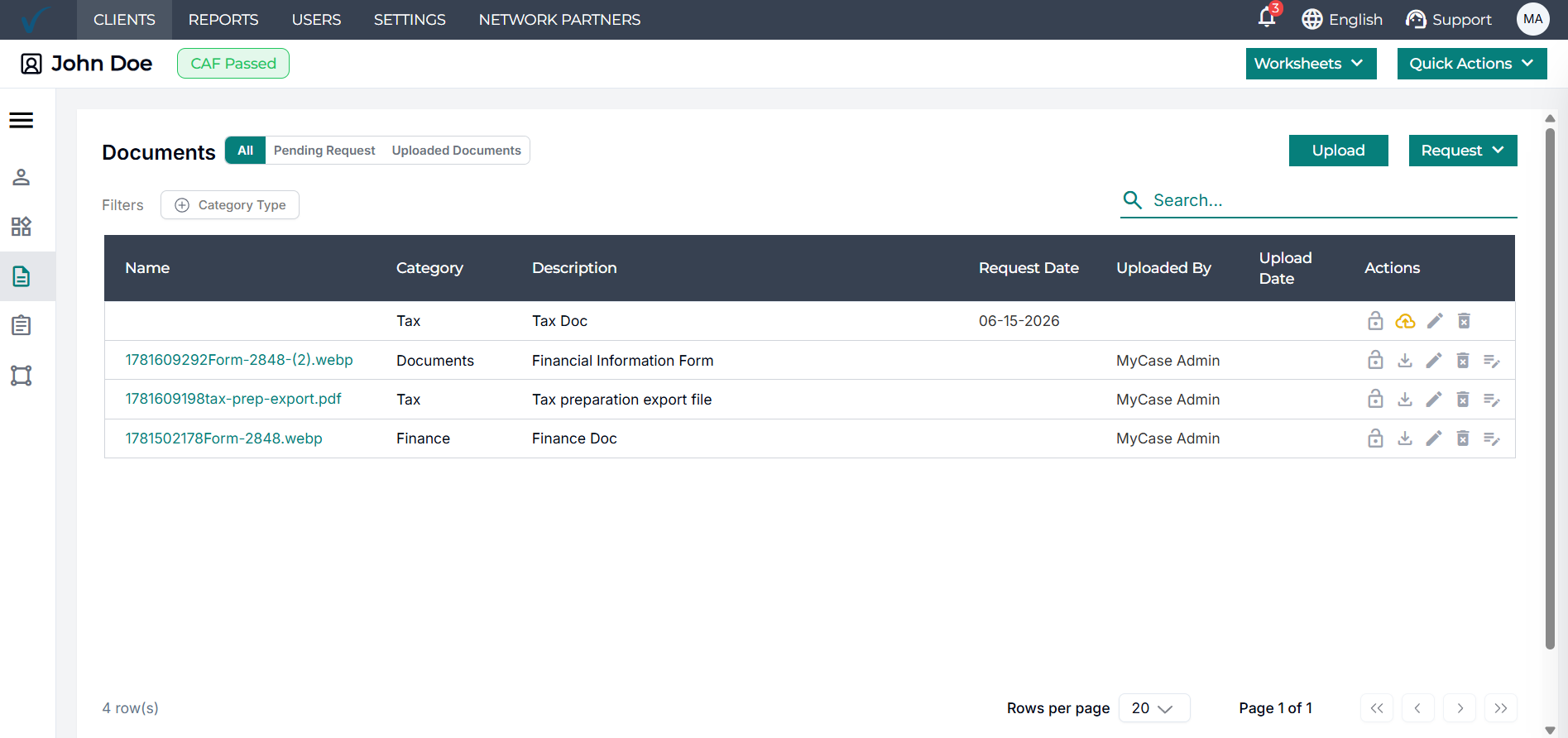1568x738 pixels.
Task: Click lock icon for tax-prep-export.pdf
Action: coord(1375,399)
